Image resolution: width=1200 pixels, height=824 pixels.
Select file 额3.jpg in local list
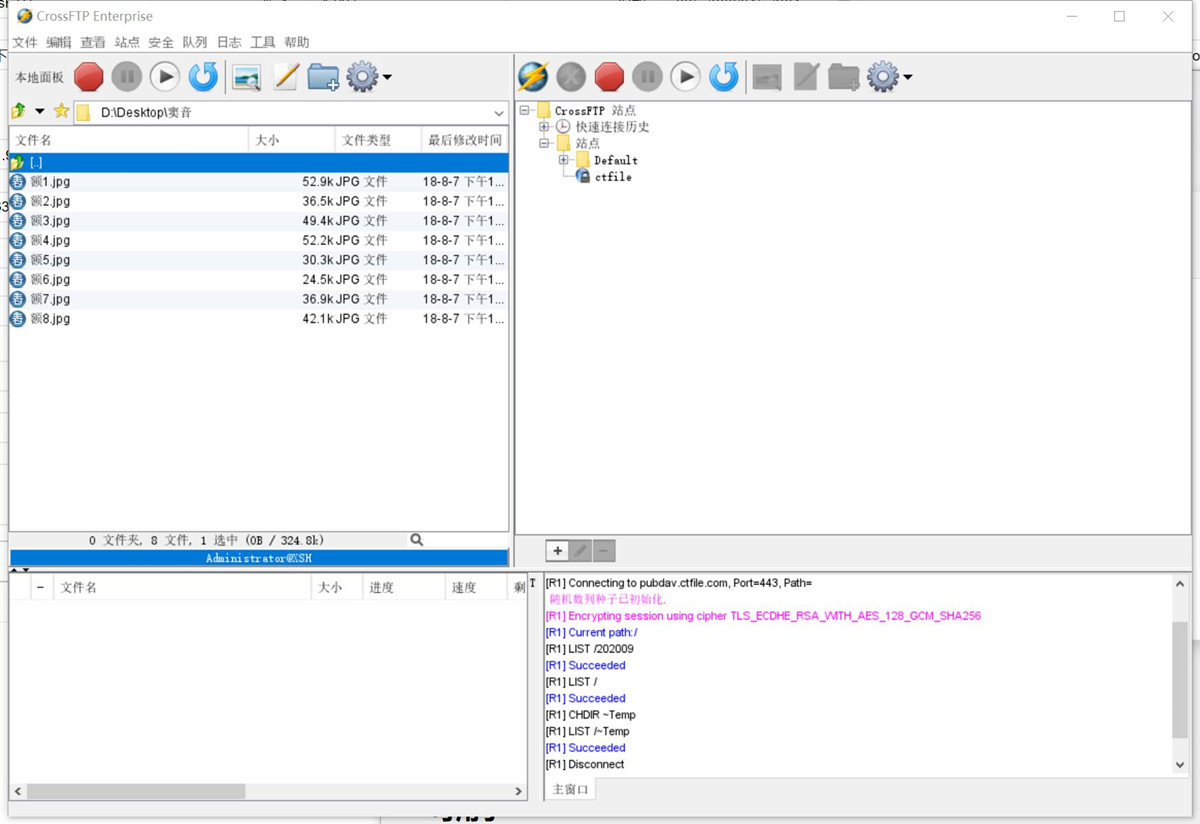(259, 221)
